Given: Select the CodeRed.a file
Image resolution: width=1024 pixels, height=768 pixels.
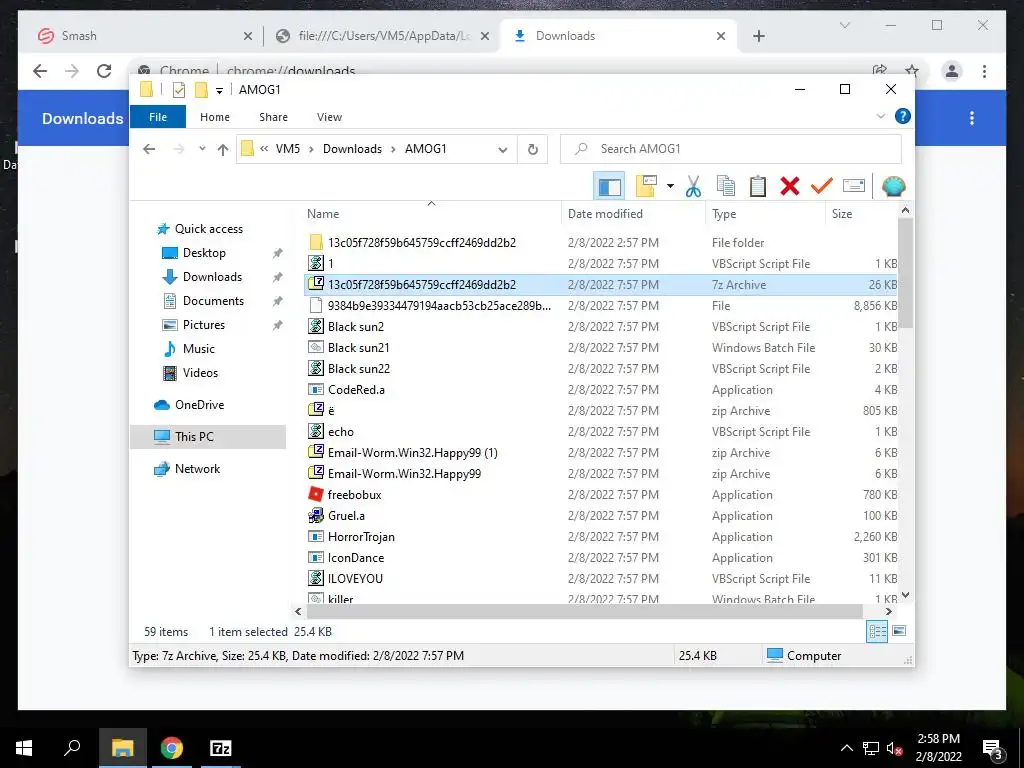Looking at the screenshot, I should (356, 390).
